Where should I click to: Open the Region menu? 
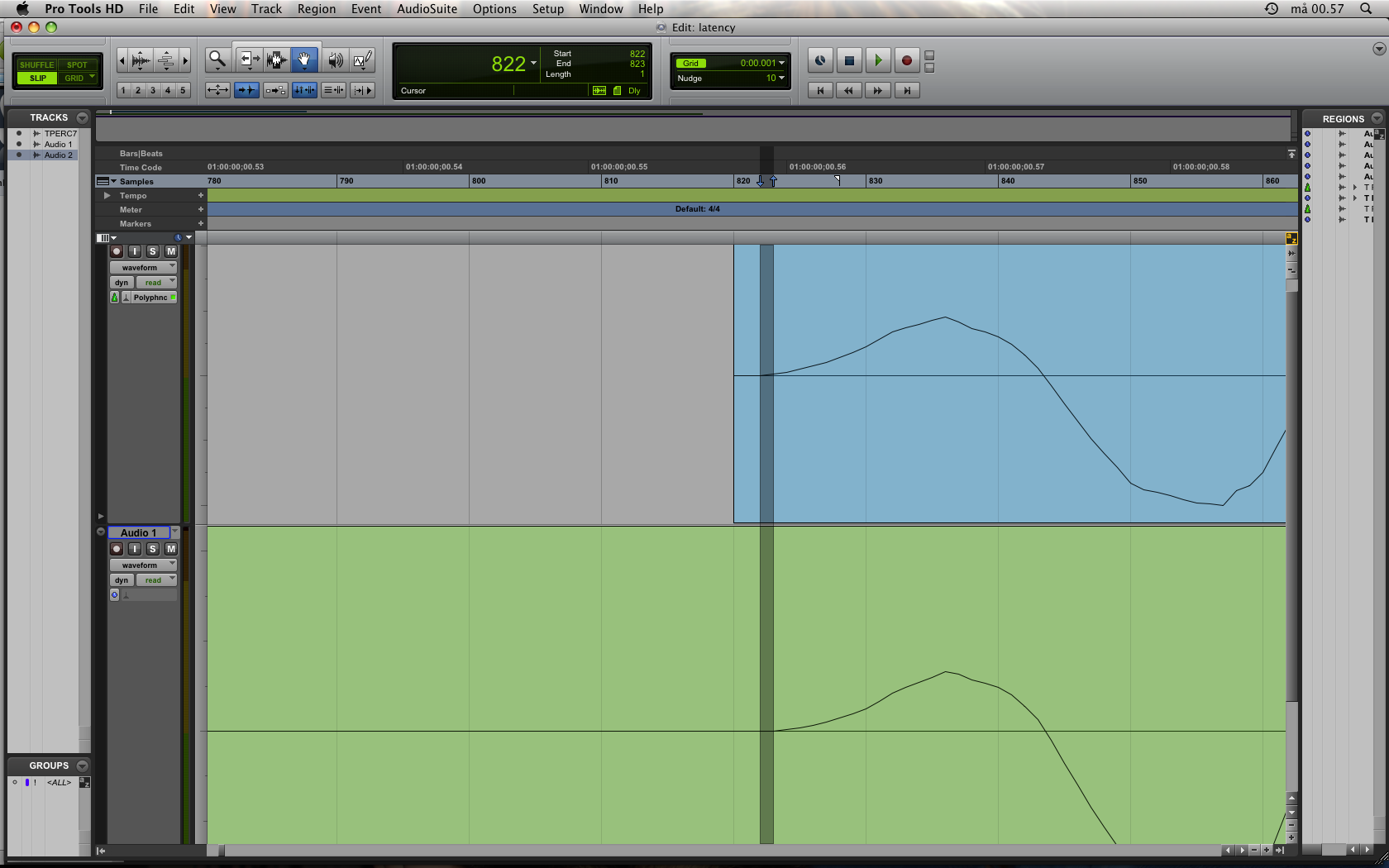317,9
